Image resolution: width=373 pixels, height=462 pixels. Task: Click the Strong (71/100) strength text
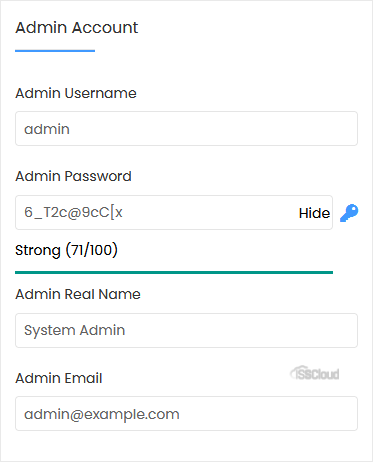click(66, 250)
